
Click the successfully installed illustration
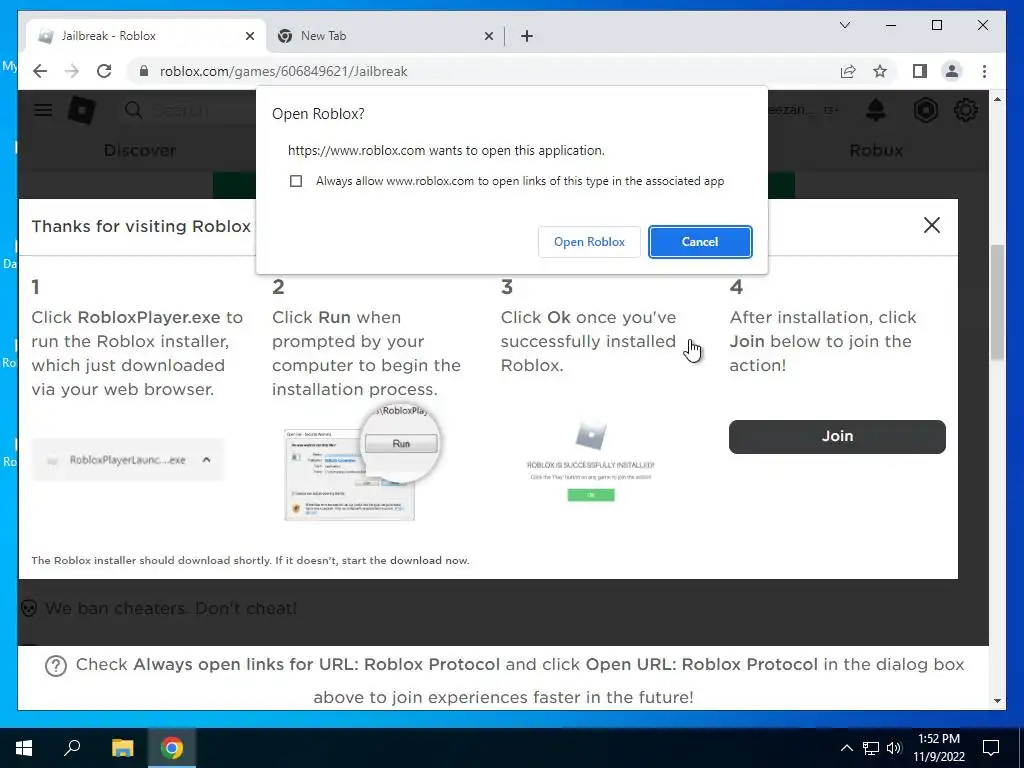[590, 461]
